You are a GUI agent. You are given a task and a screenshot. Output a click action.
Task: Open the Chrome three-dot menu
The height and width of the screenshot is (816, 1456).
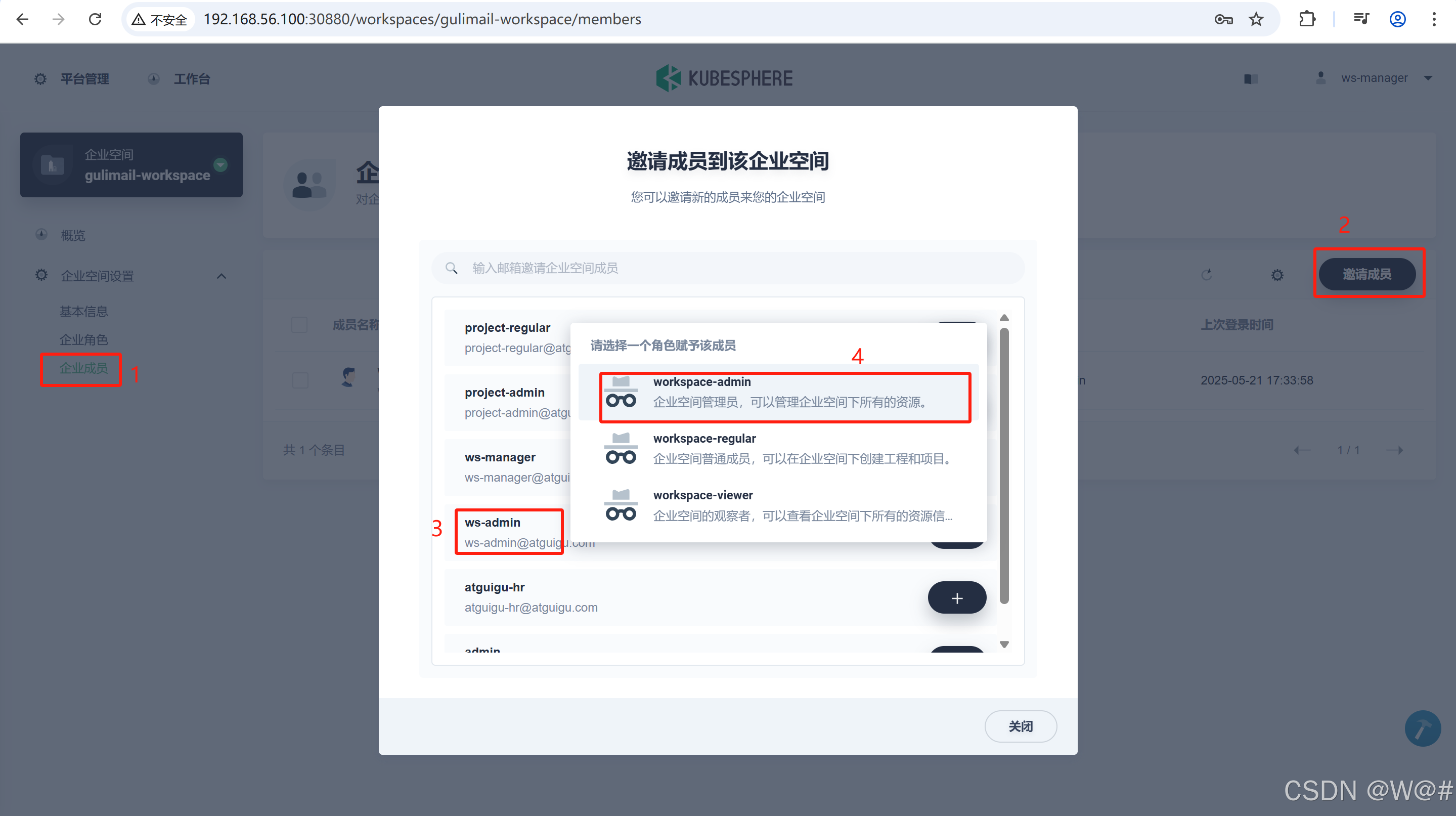[x=1434, y=20]
